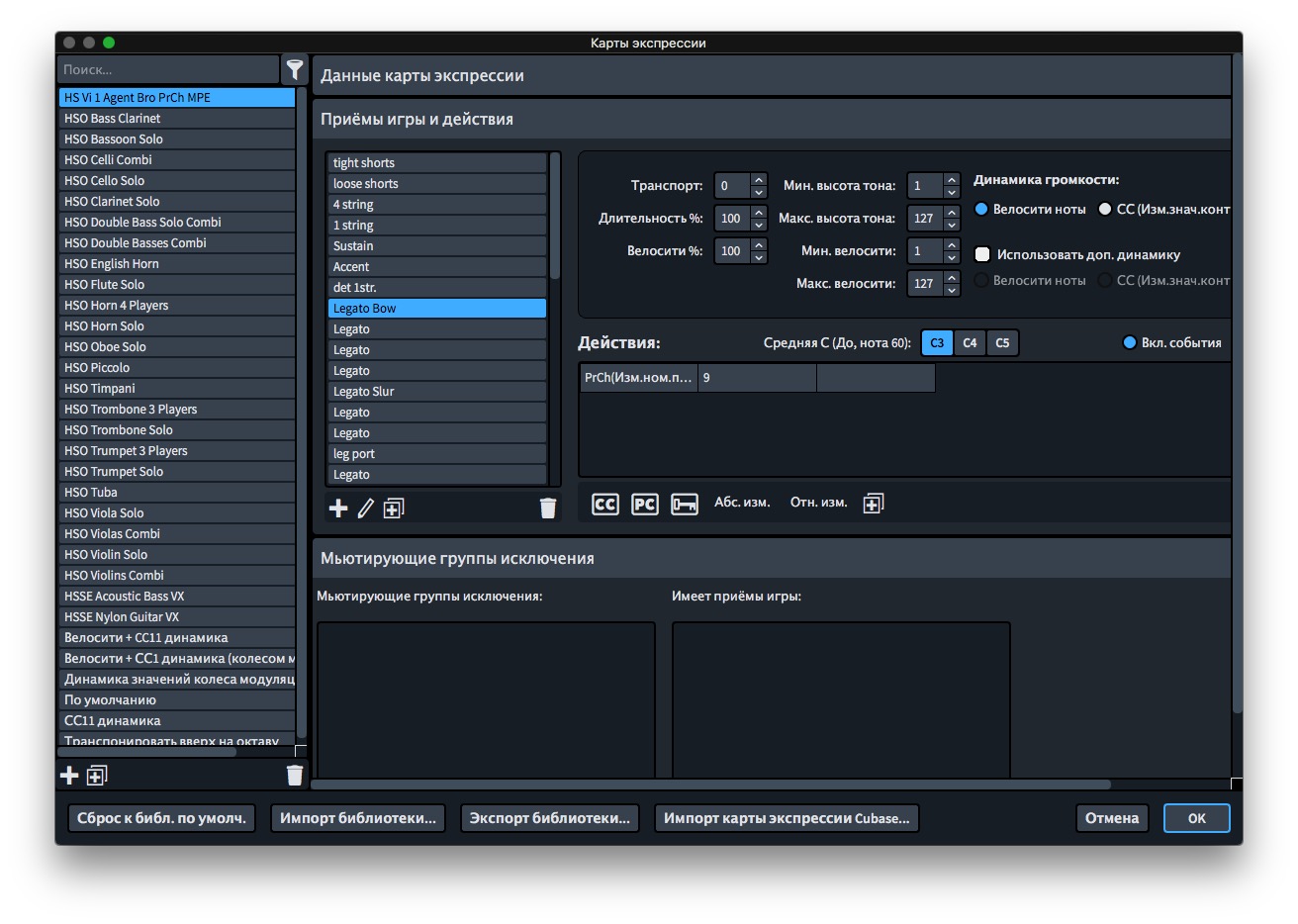Image resolution: width=1298 pixels, height=924 pixels.
Task: Select the leg port technique
Action: [437, 453]
